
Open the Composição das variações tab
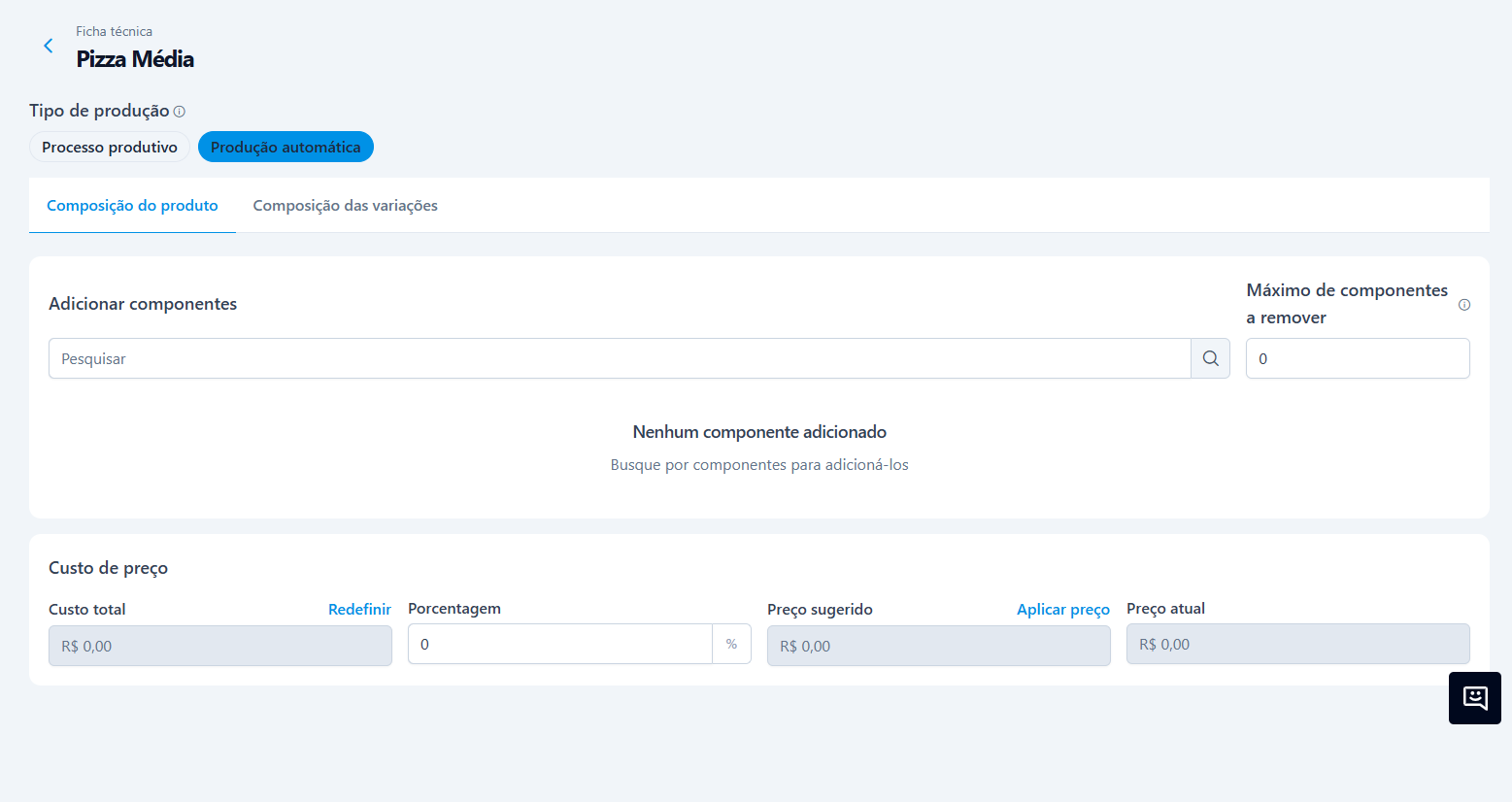tap(345, 206)
